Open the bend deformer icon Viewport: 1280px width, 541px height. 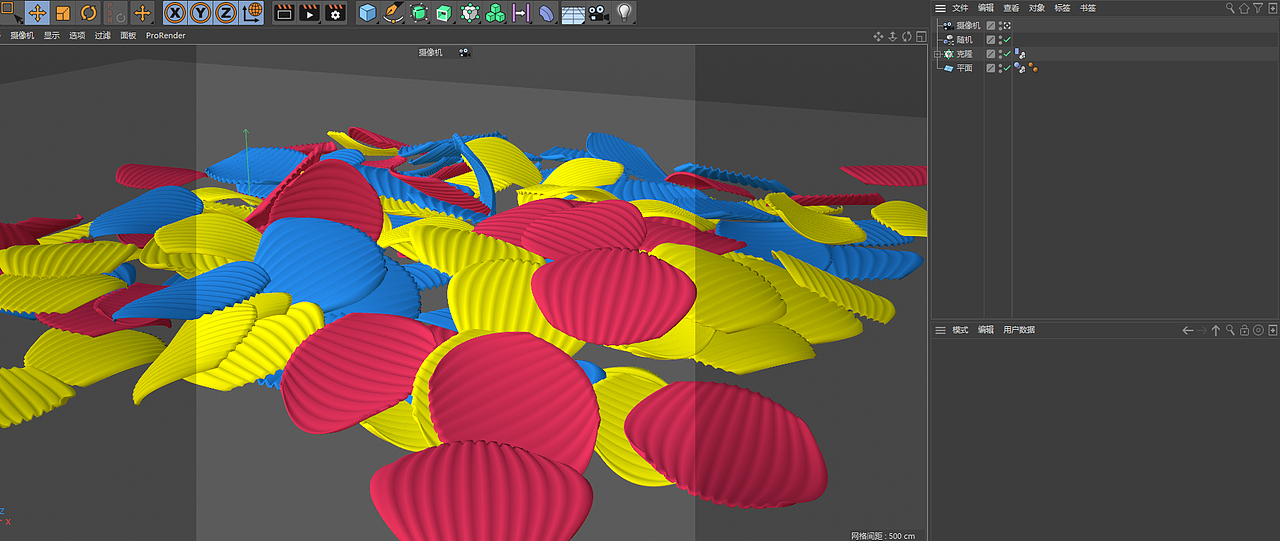tap(546, 13)
